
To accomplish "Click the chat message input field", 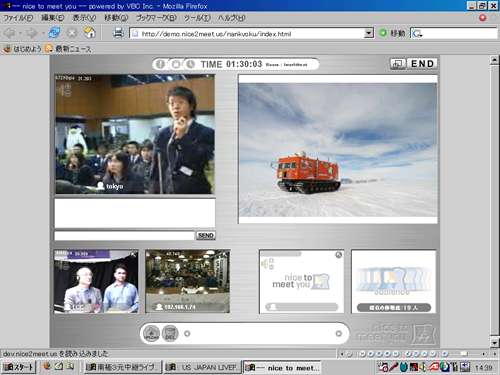I will [x=124, y=235].
